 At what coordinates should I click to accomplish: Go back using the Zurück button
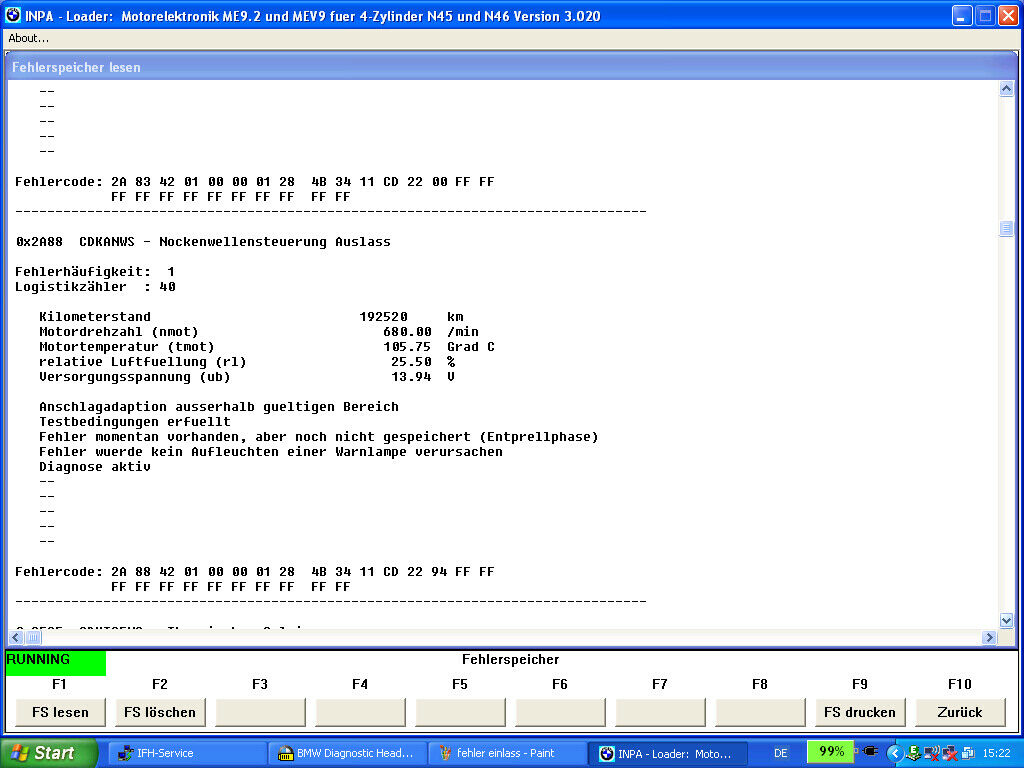point(960,712)
